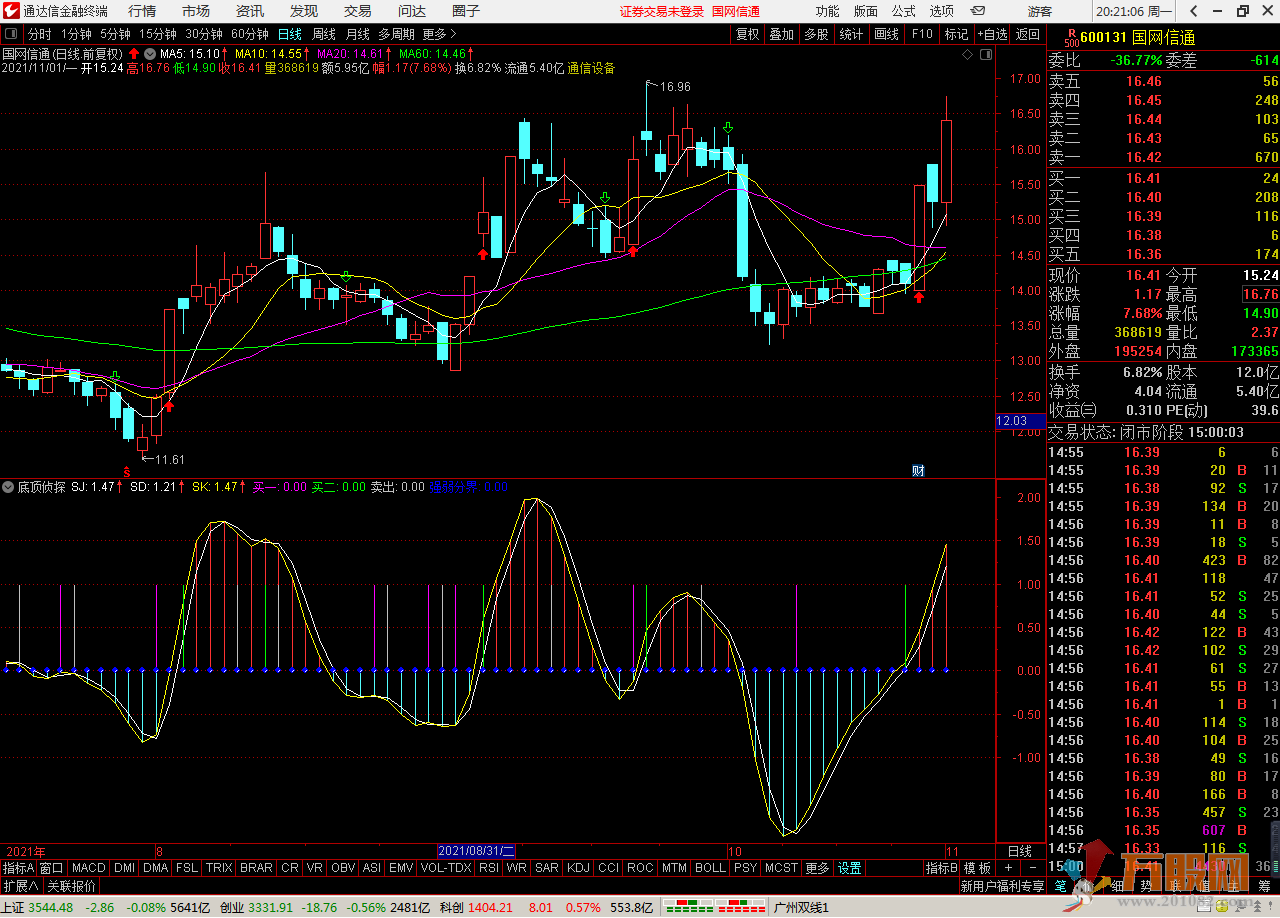
Task: Open the 行情 menu
Action: pyautogui.click(x=142, y=11)
